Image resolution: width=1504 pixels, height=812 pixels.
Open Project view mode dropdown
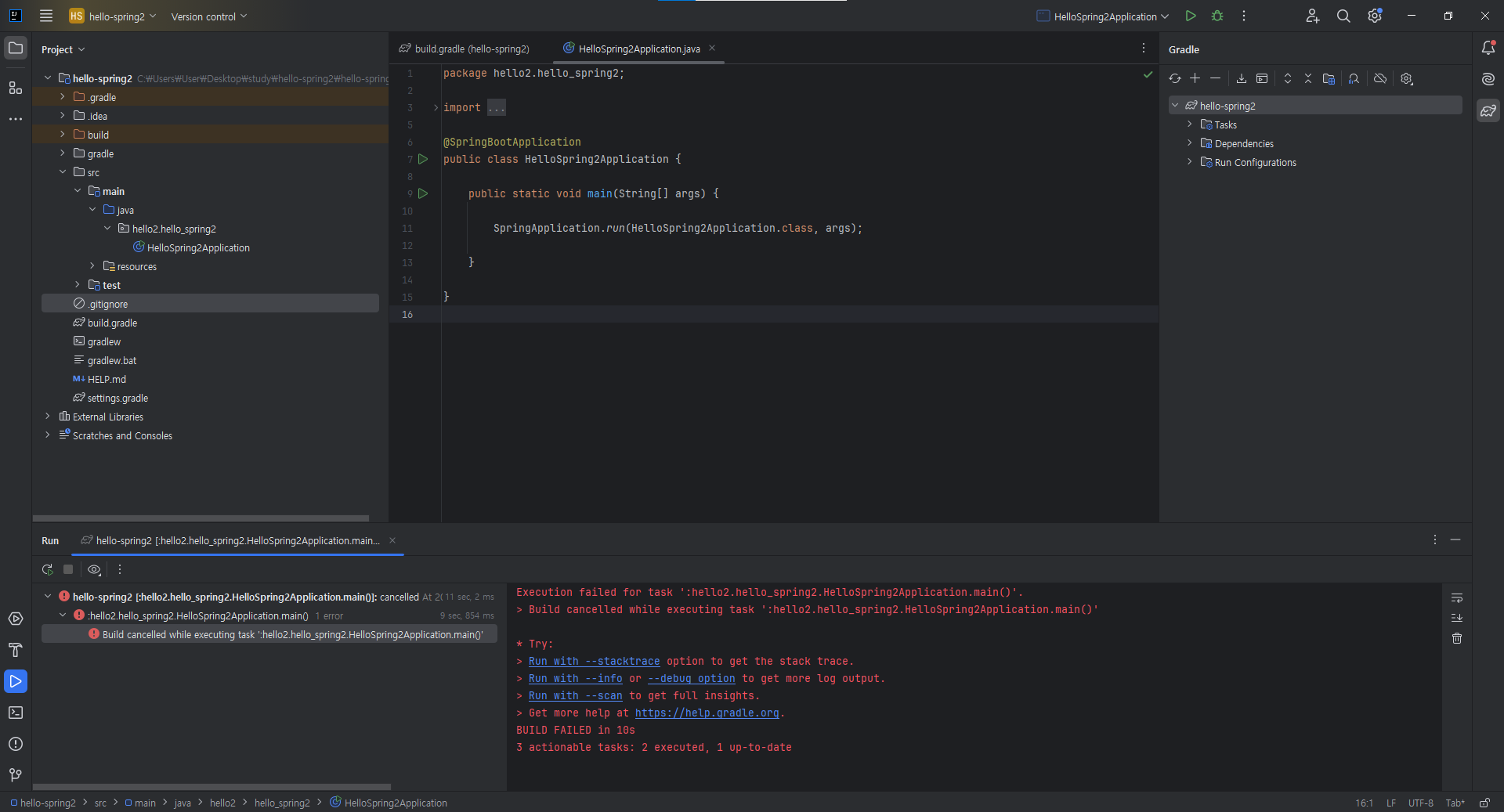click(x=63, y=49)
